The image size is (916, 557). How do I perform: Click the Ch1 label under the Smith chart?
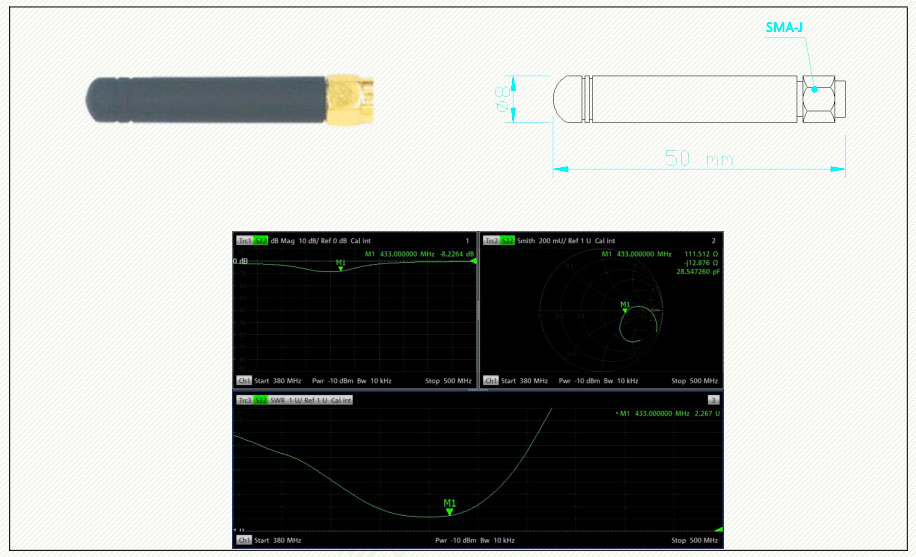tap(490, 381)
